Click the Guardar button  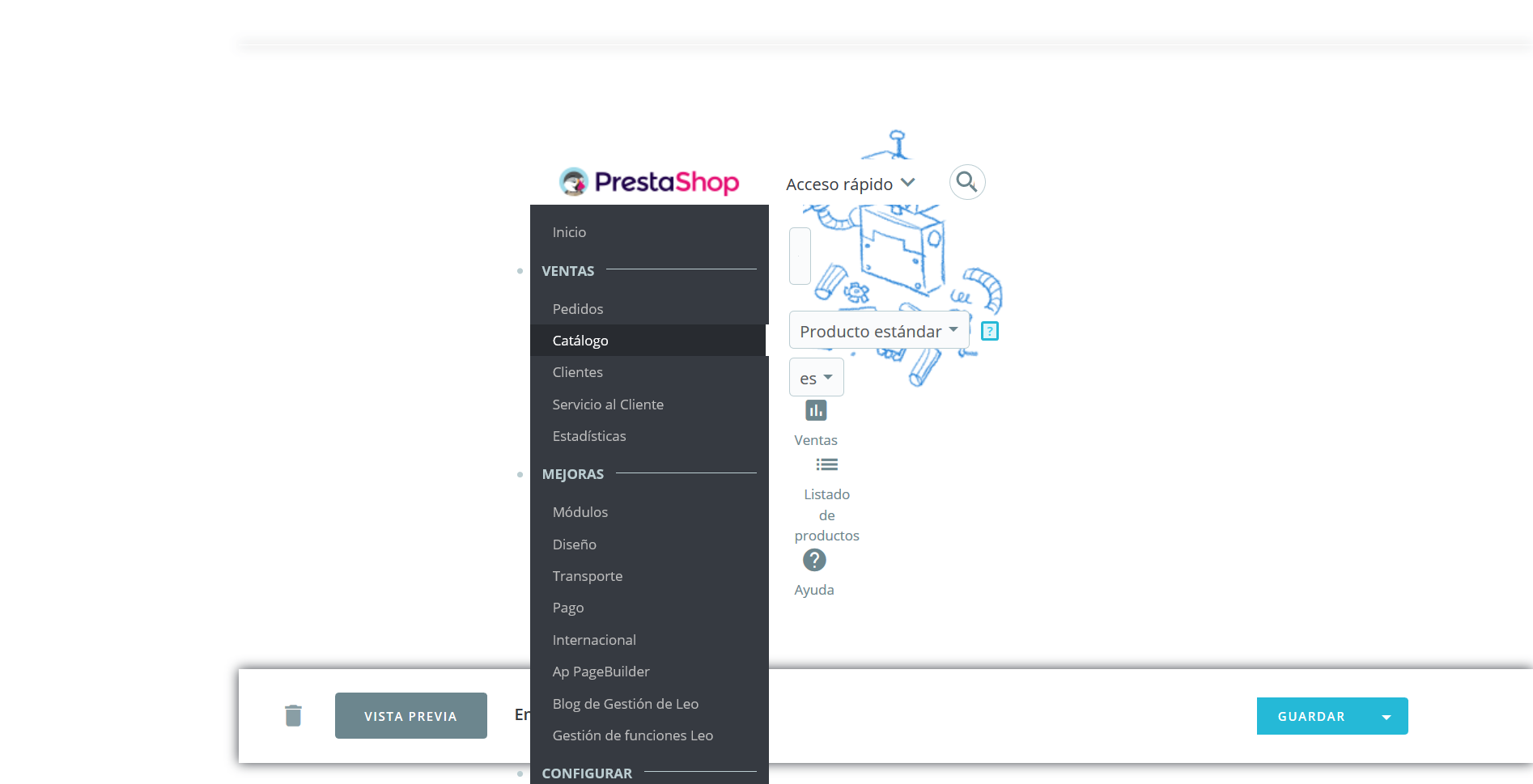(x=1311, y=717)
